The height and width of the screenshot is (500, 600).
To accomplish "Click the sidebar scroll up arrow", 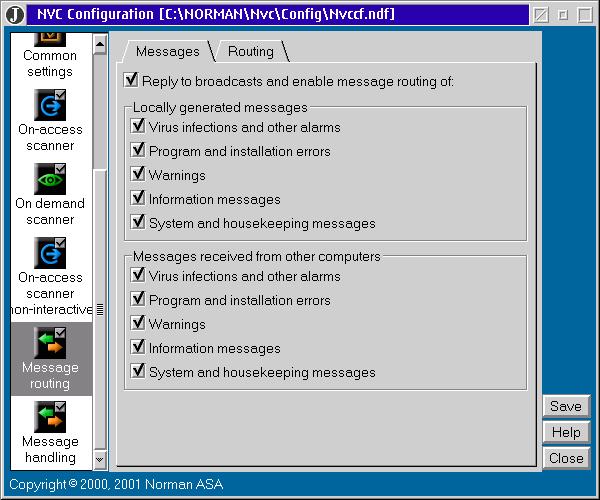I will [100, 44].
